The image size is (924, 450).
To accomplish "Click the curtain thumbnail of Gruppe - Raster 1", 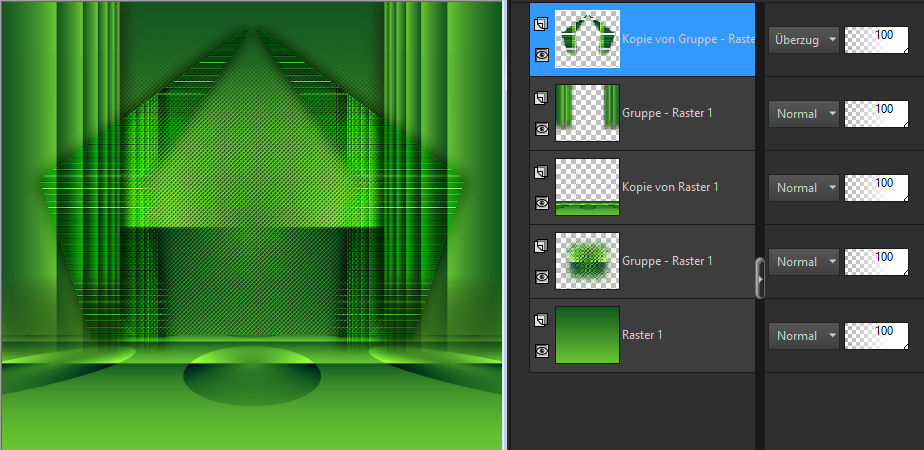I will pyautogui.click(x=588, y=113).
